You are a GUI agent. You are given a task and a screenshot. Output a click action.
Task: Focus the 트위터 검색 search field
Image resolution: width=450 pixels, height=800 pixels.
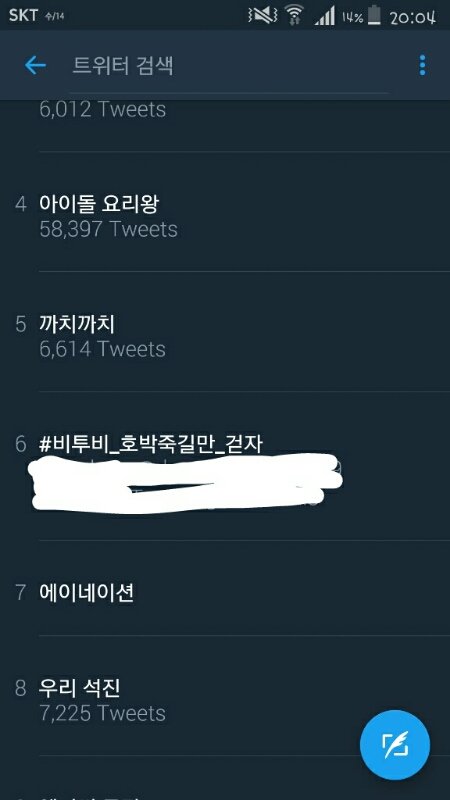point(229,66)
